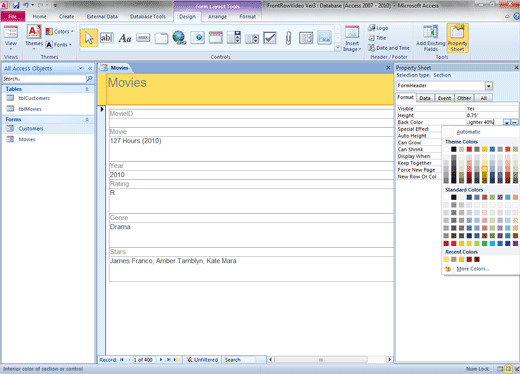Close the navigation pane shutter bar
The width and height of the screenshot is (520, 374).
pyautogui.click(x=90, y=68)
